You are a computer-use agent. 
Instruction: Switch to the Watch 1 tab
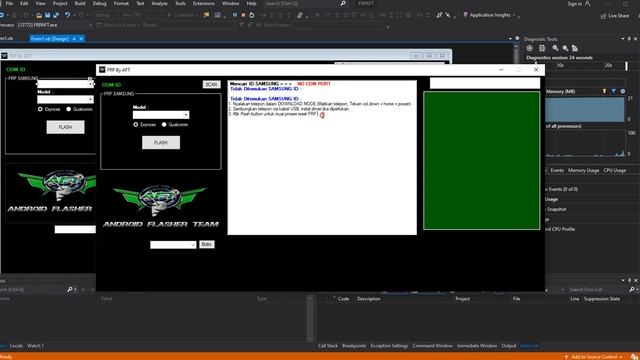pos(36,346)
